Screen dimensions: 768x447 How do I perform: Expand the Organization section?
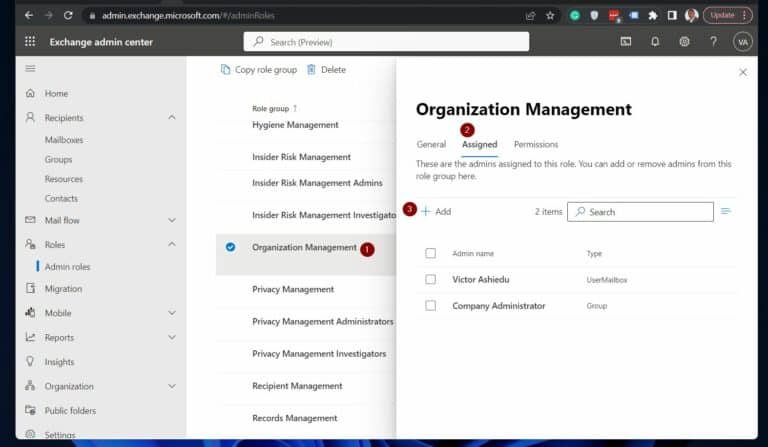coord(172,386)
